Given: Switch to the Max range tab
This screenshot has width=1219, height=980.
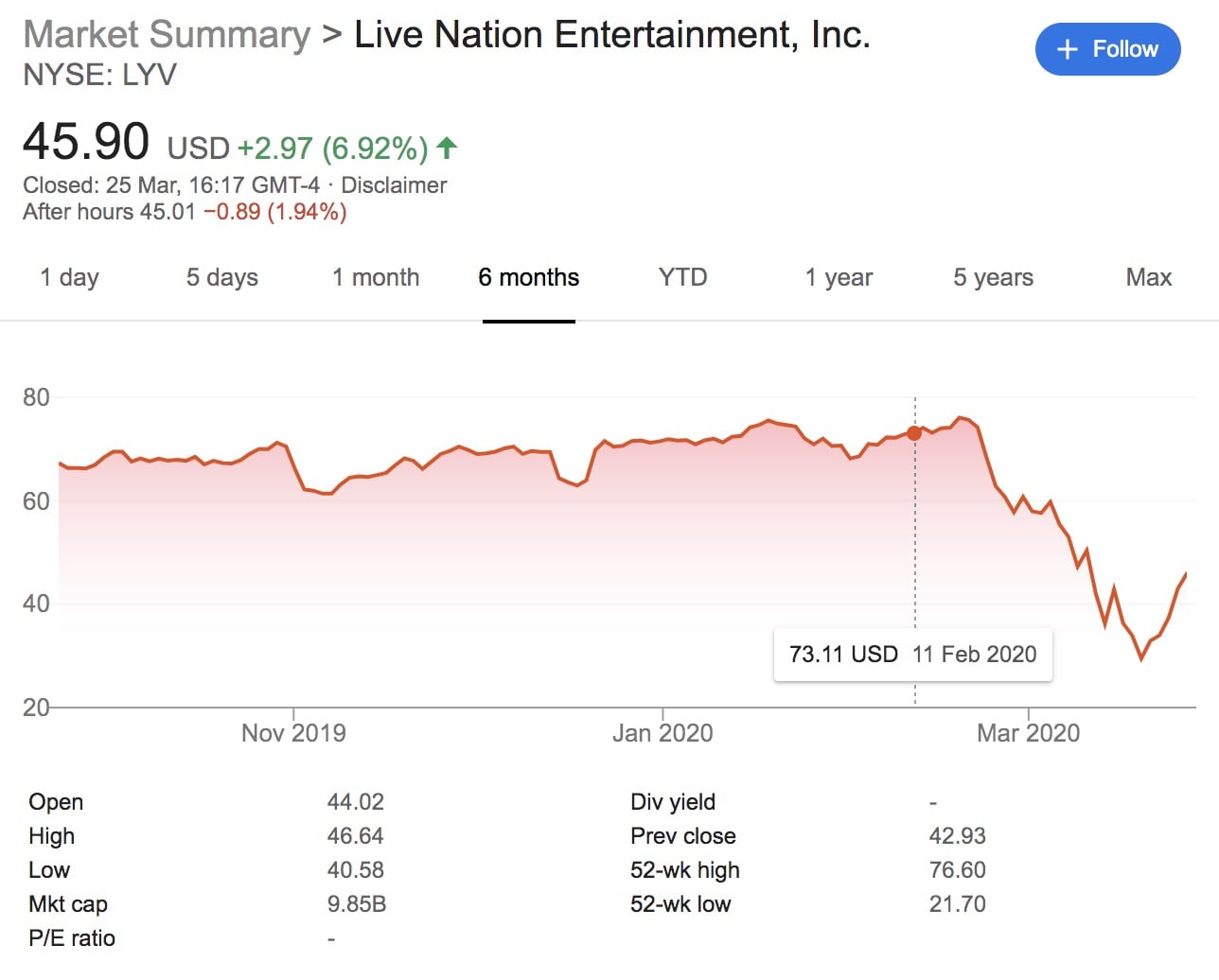Looking at the screenshot, I should (1148, 277).
